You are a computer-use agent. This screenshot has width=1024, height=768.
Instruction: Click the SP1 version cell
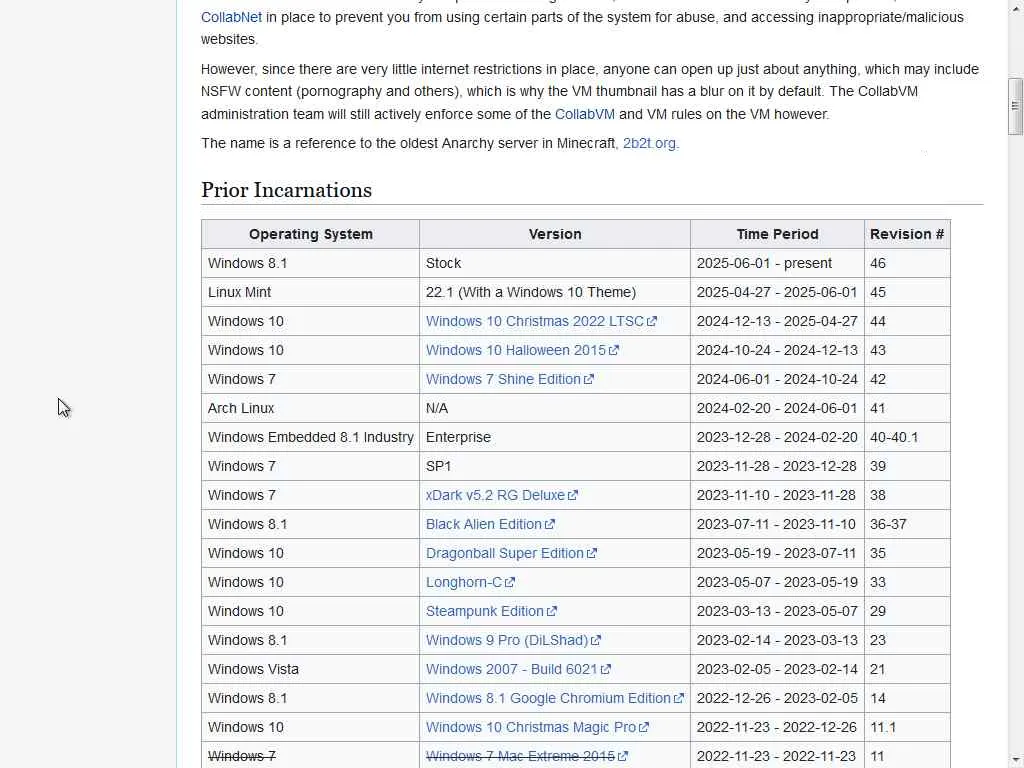coord(555,466)
